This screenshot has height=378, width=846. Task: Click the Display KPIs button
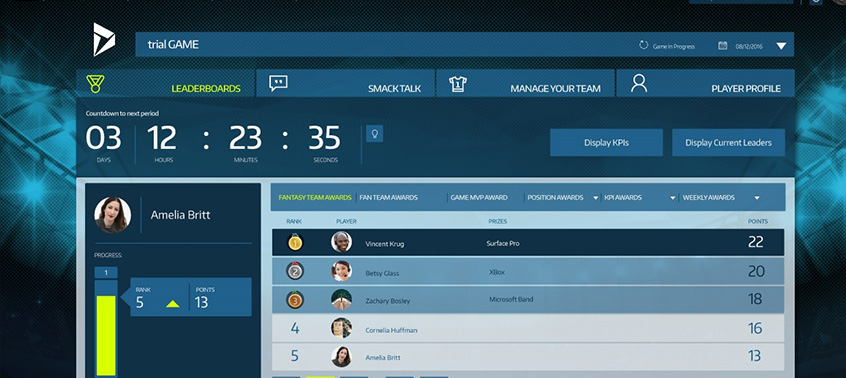tap(606, 143)
